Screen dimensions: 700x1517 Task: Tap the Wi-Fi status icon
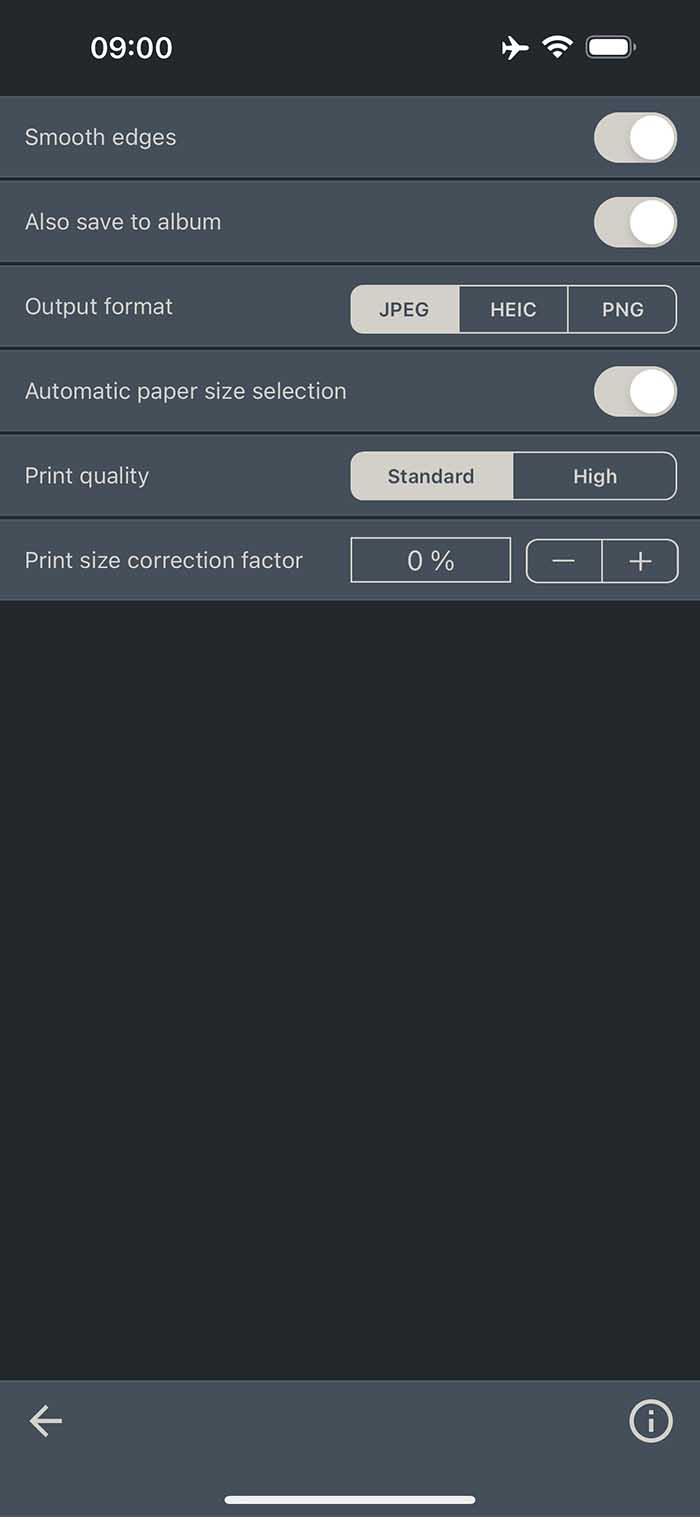[x=557, y=47]
